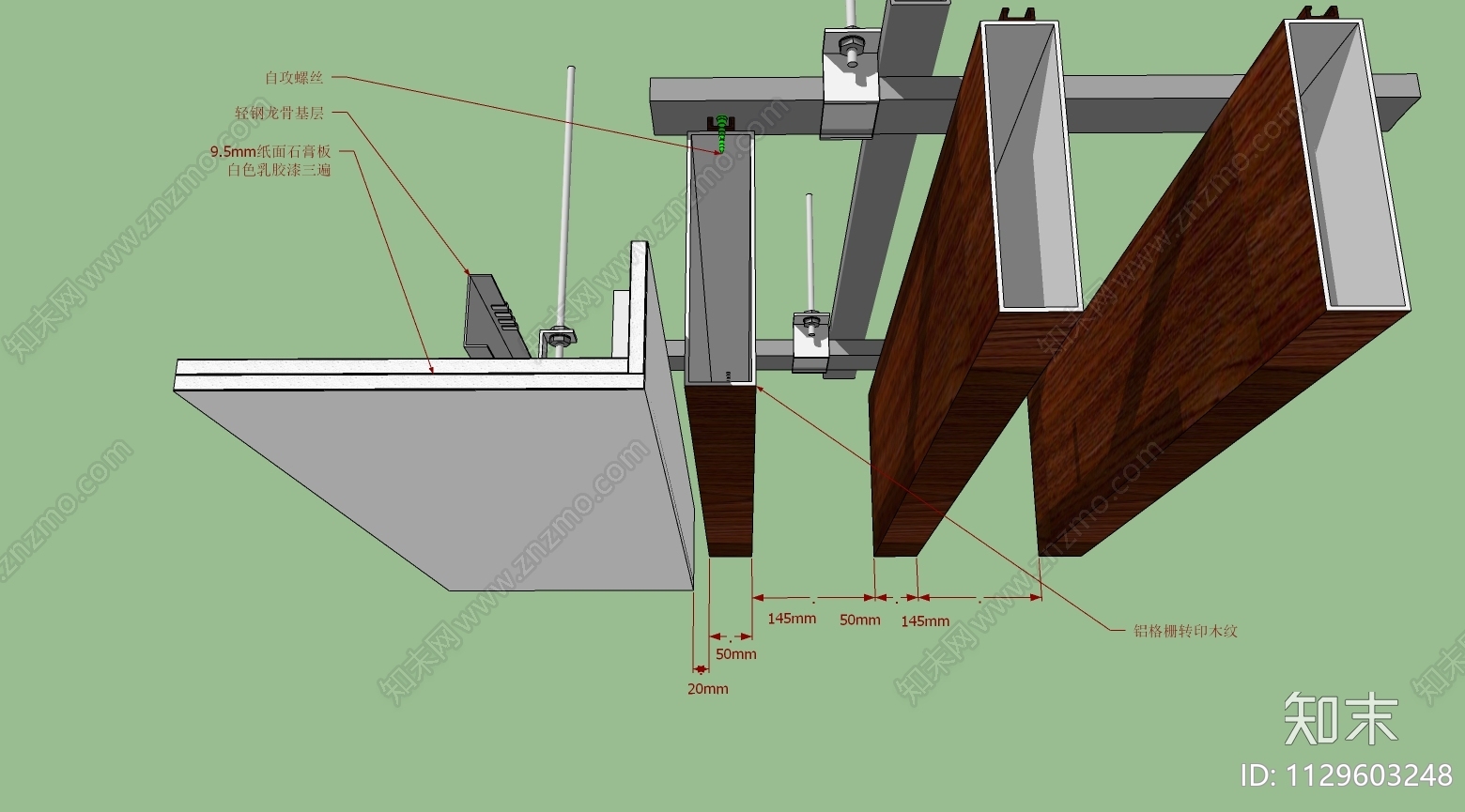Click the 50mm dimension between two 145mm values
1465x812 pixels.
pyautogui.click(x=859, y=620)
